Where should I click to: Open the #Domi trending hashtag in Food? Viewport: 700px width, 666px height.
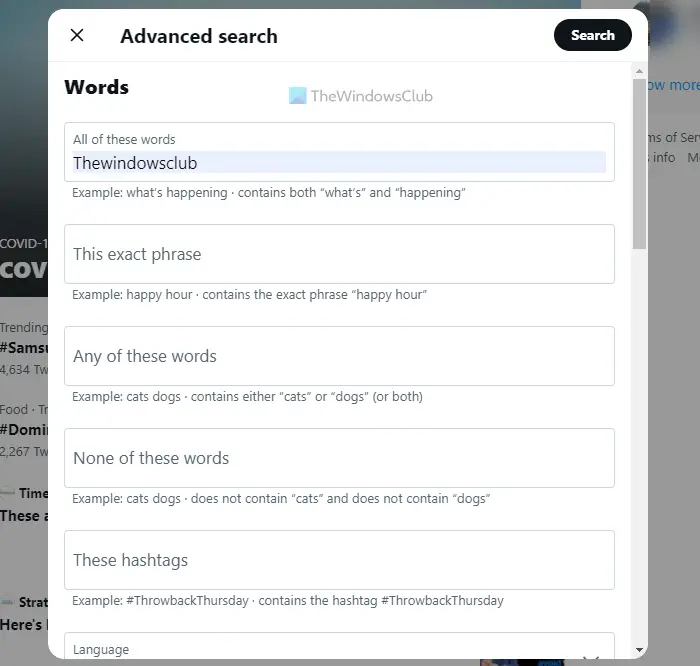23,429
